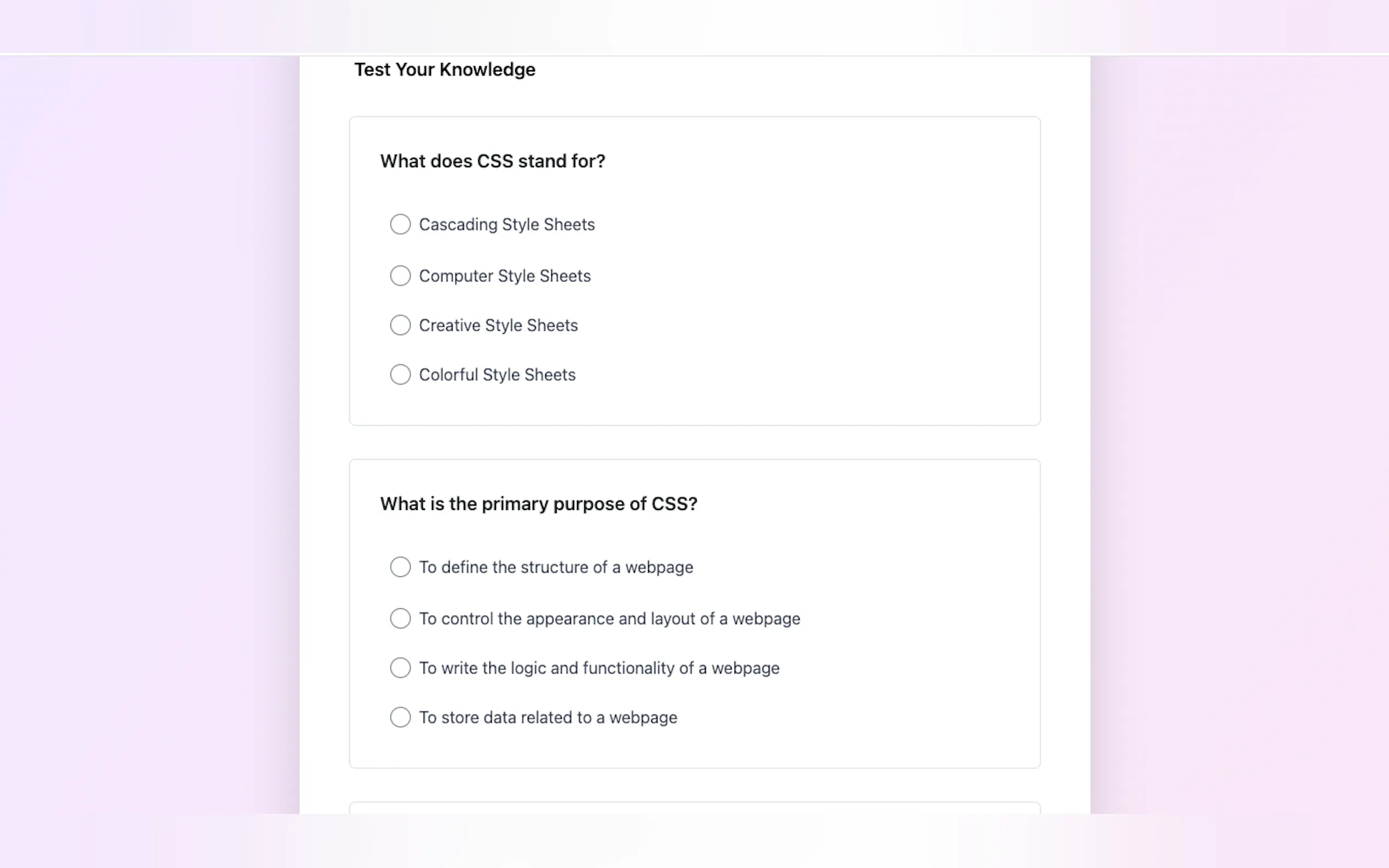Choose the Computer Style Sheets radio circle
Image resolution: width=1389 pixels, height=868 pixels.
(x=400, y=275)
